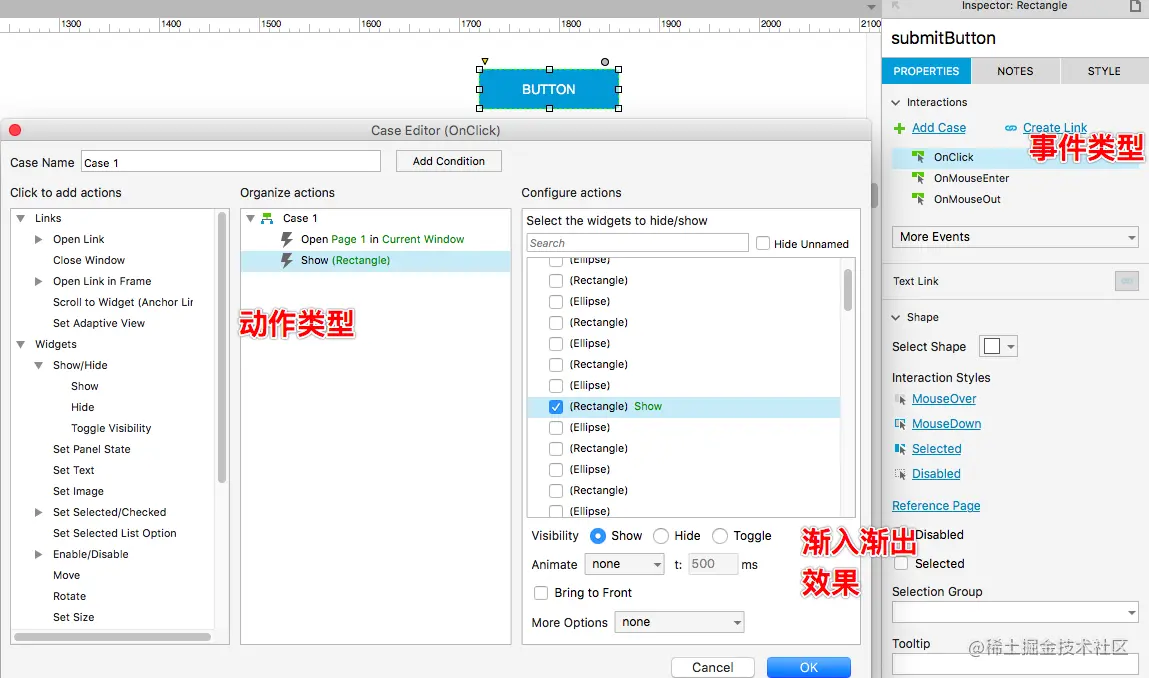Screen dimensions: 1149x678
Task: Click the actions list horizontal scrollbar
Action: coord(113,637)
